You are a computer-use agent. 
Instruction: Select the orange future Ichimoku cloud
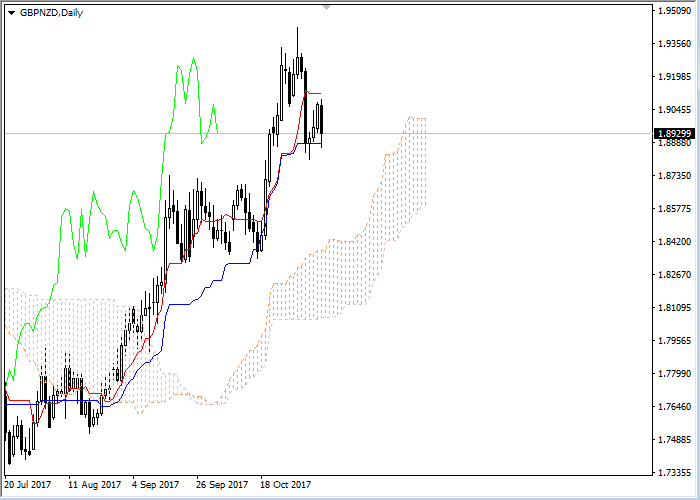[348, 277]
